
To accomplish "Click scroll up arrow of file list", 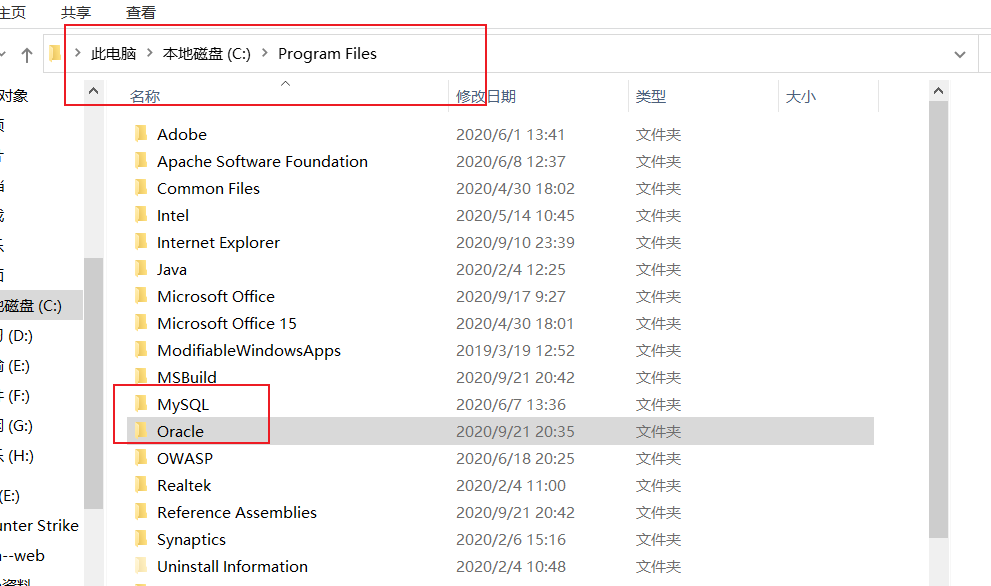I will (939, 91).
